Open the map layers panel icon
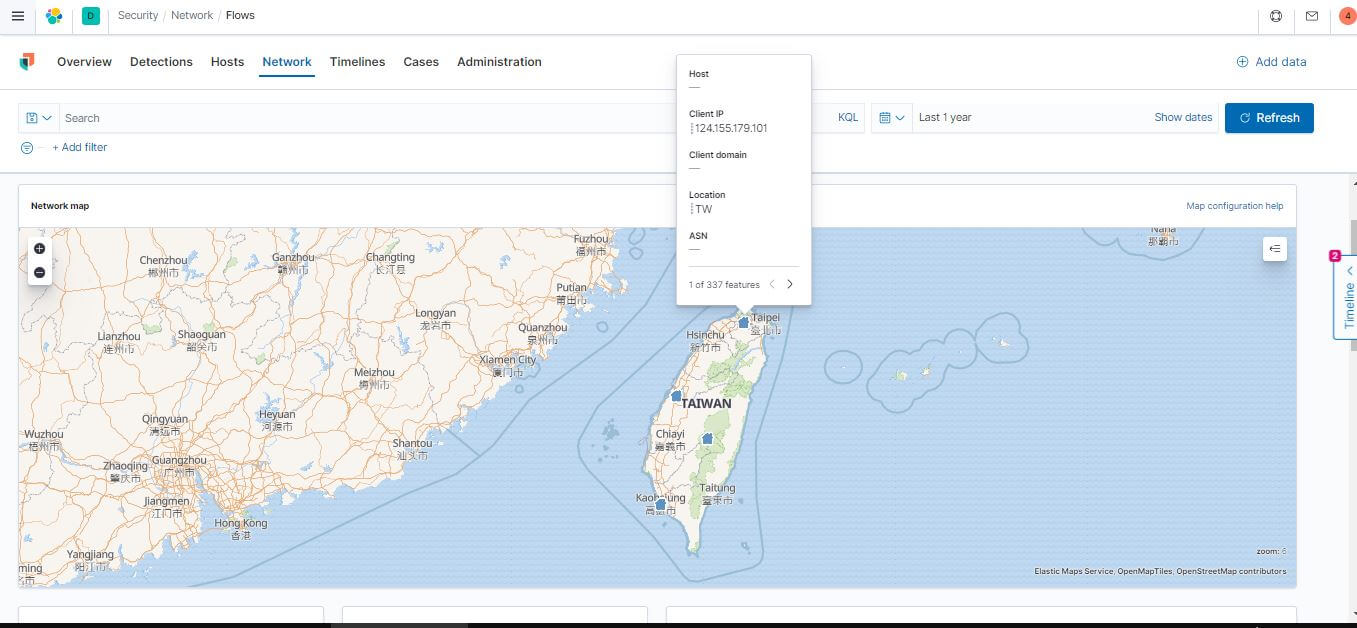 tap(1275, 248)
